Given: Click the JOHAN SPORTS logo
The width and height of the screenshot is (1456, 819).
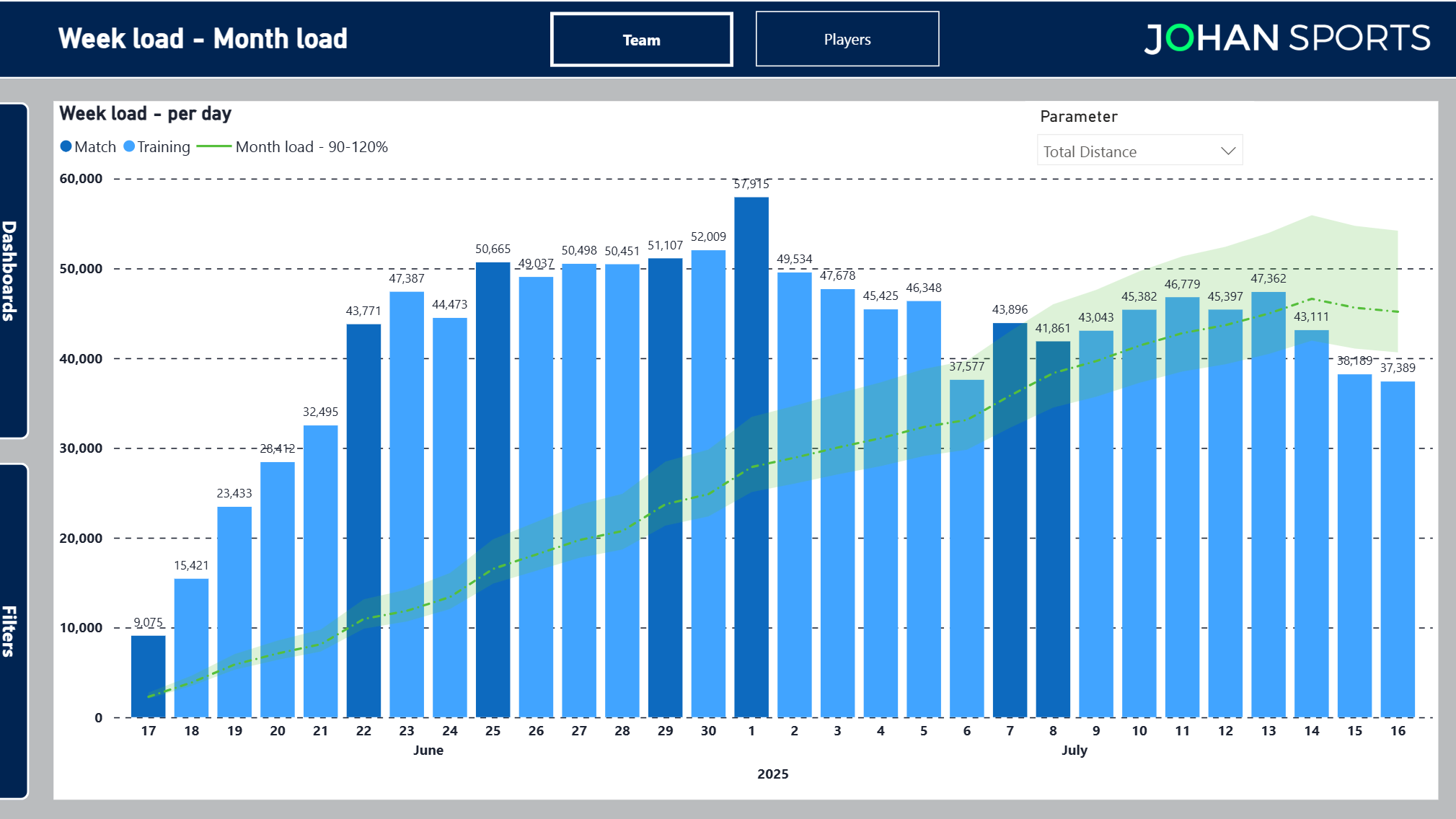Looking at the screenshot, I should [1289, 39].
